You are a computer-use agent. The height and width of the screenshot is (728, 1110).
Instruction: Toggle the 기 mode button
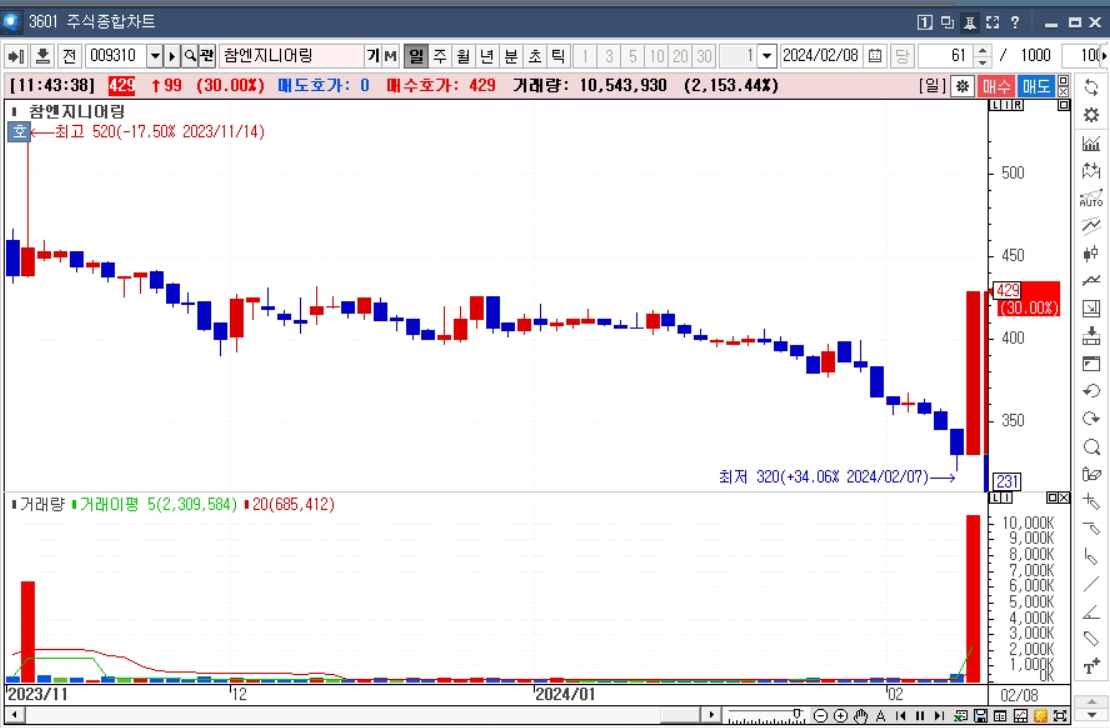372,55
